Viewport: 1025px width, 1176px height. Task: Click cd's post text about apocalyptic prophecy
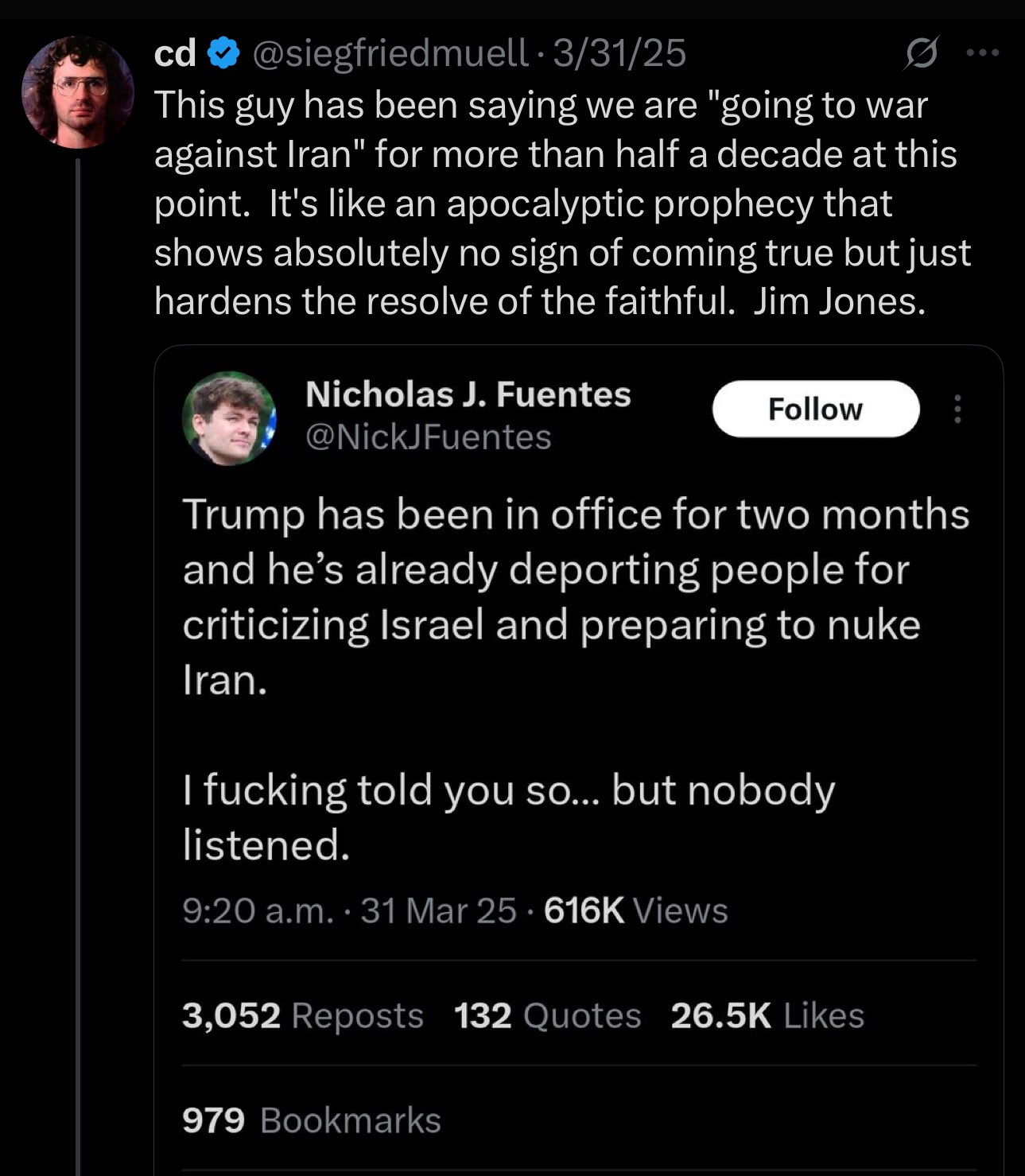(557, 204)
